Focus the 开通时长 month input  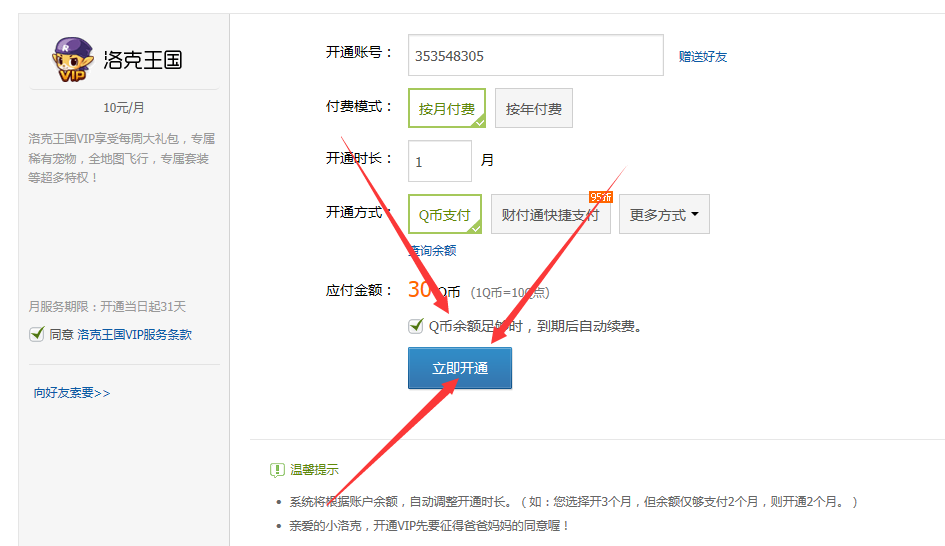439,161
